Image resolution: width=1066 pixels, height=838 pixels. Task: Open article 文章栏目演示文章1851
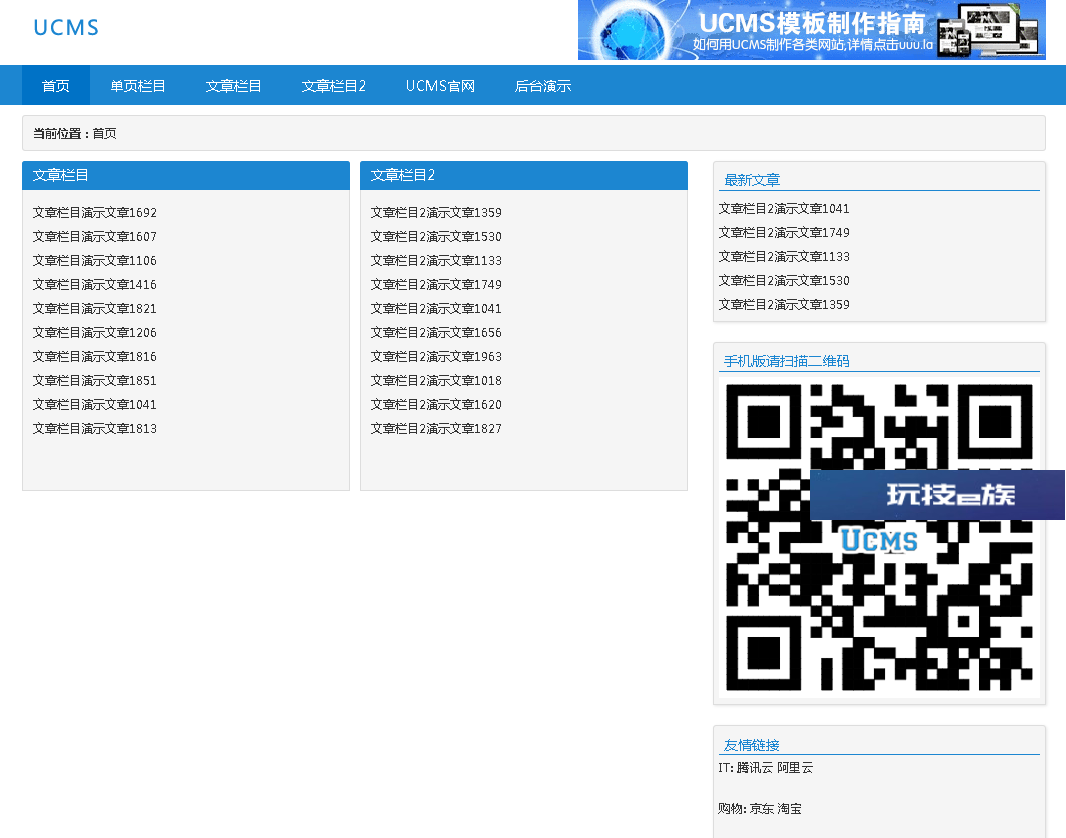pyautogui.click(x=94, y=381)
